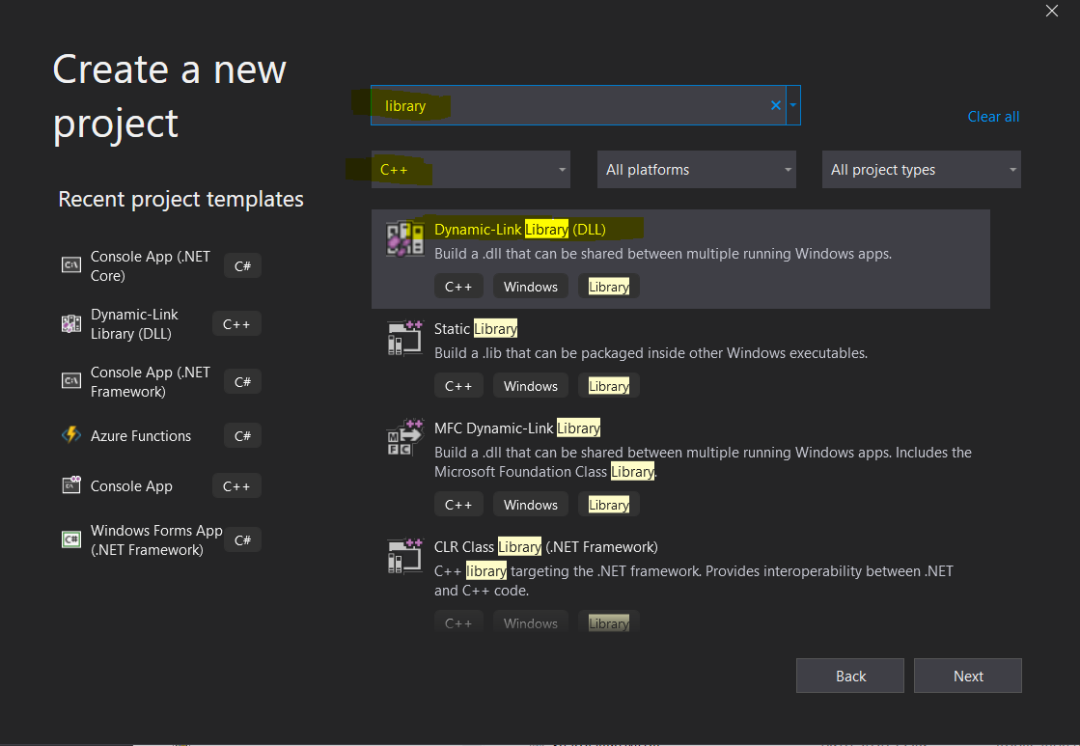
Task: Click the Static Library template icon
Action: pos(404,338)
